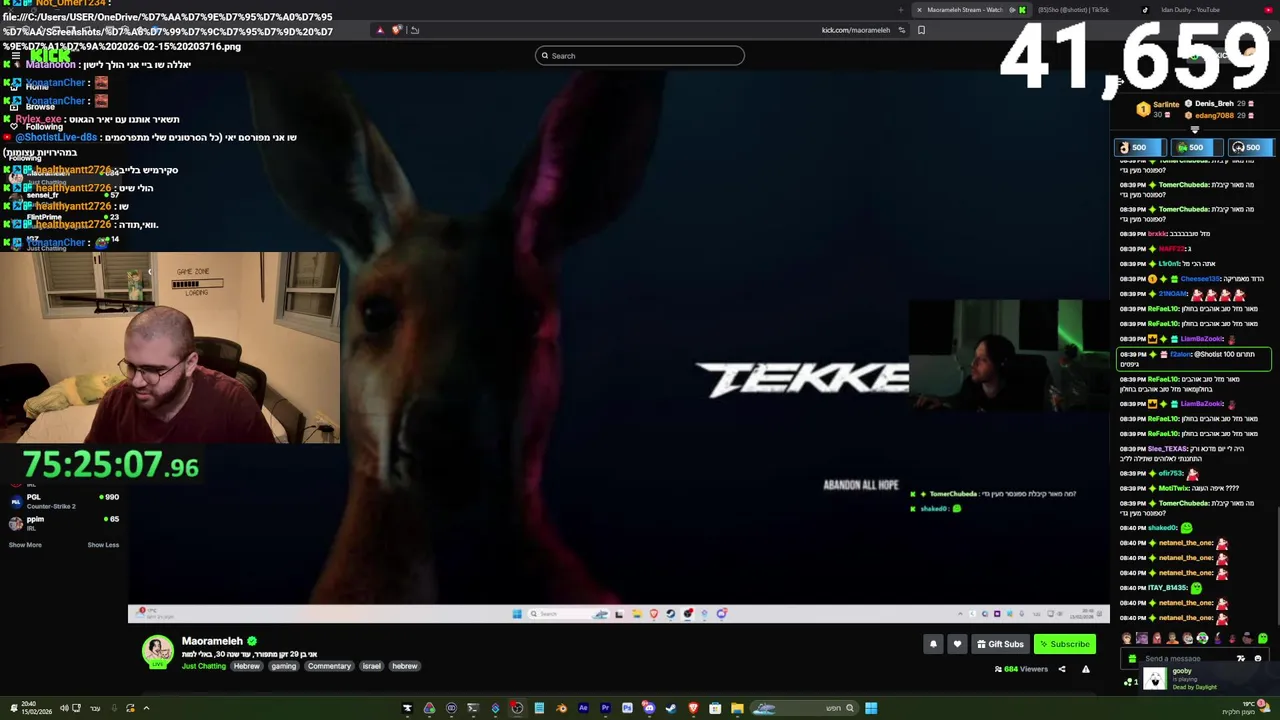Screen dimensions: 1280x720
Task: Switch to the TikTok browser tab
Action: (x=1090, y=10)
